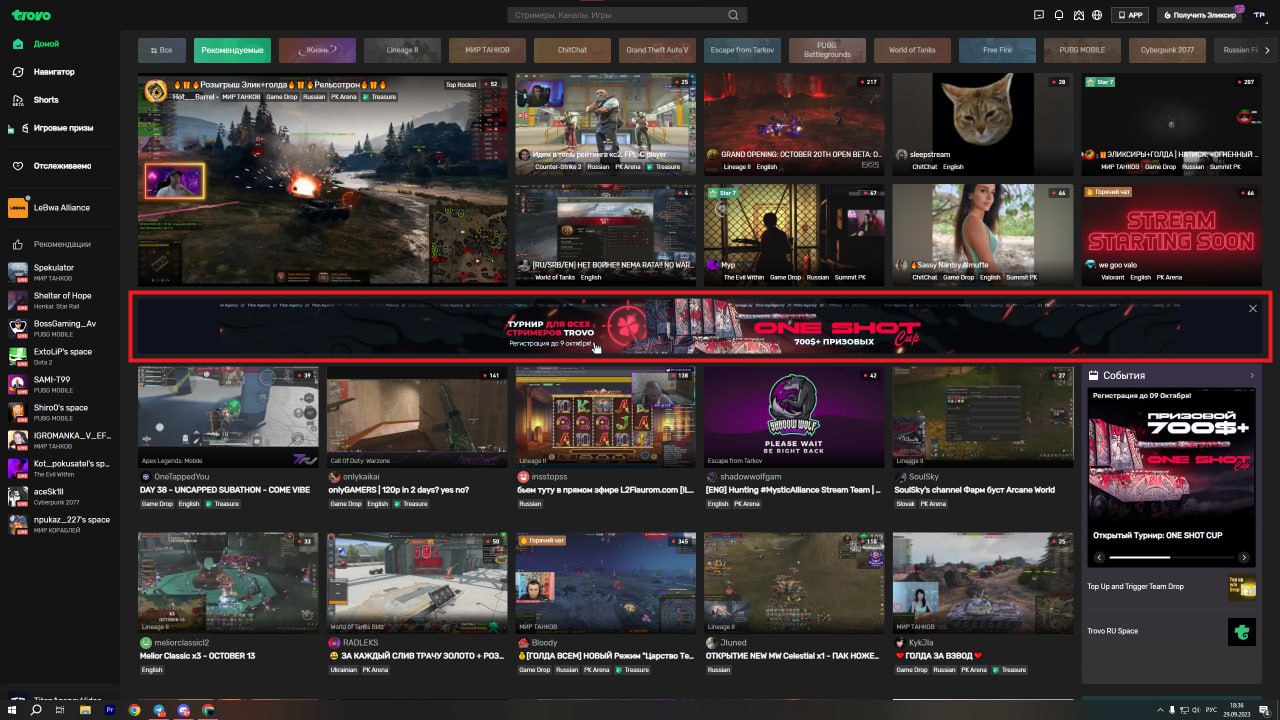Click the RADLEKS streamer avatar
The height and width of the screenshot is (720, 1280).
(x=334, y=643)
